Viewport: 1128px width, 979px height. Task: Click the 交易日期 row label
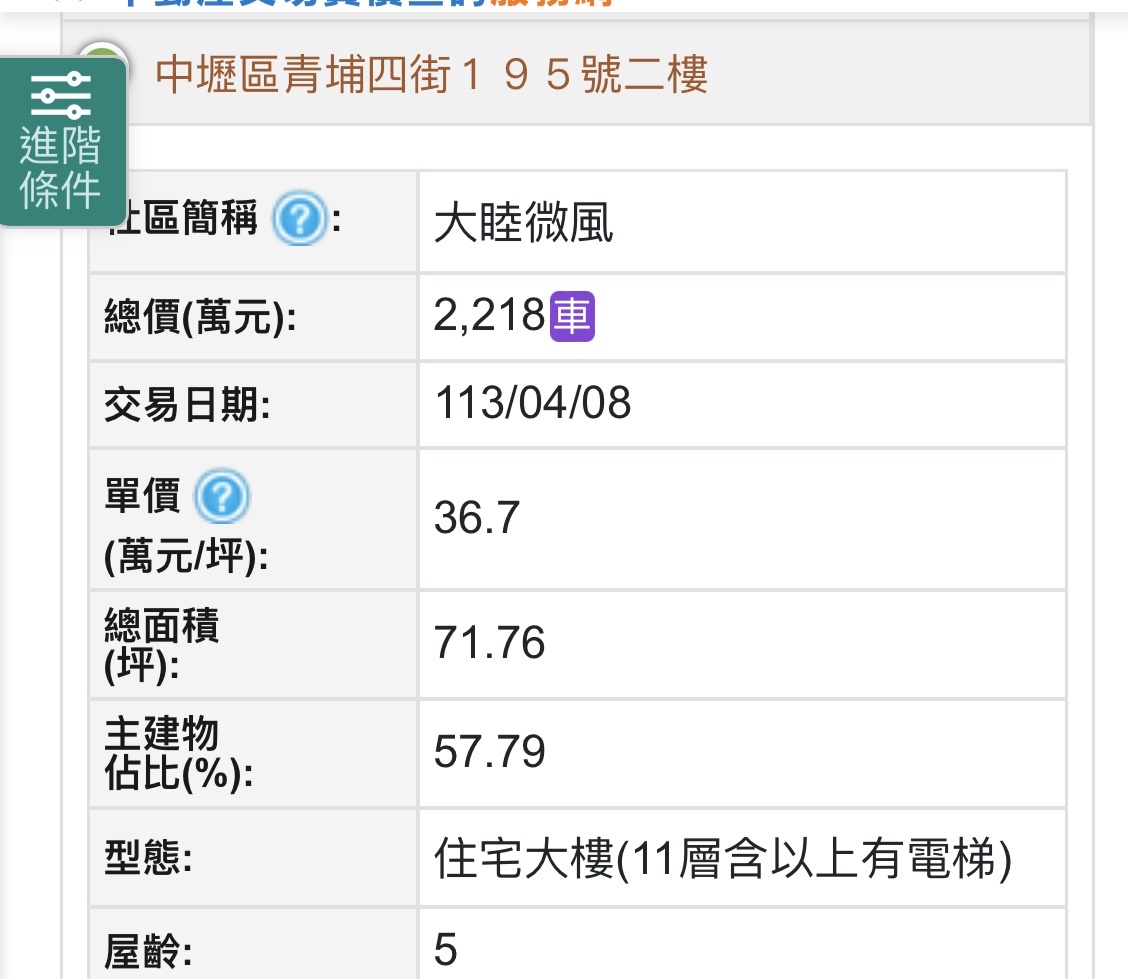187,405
